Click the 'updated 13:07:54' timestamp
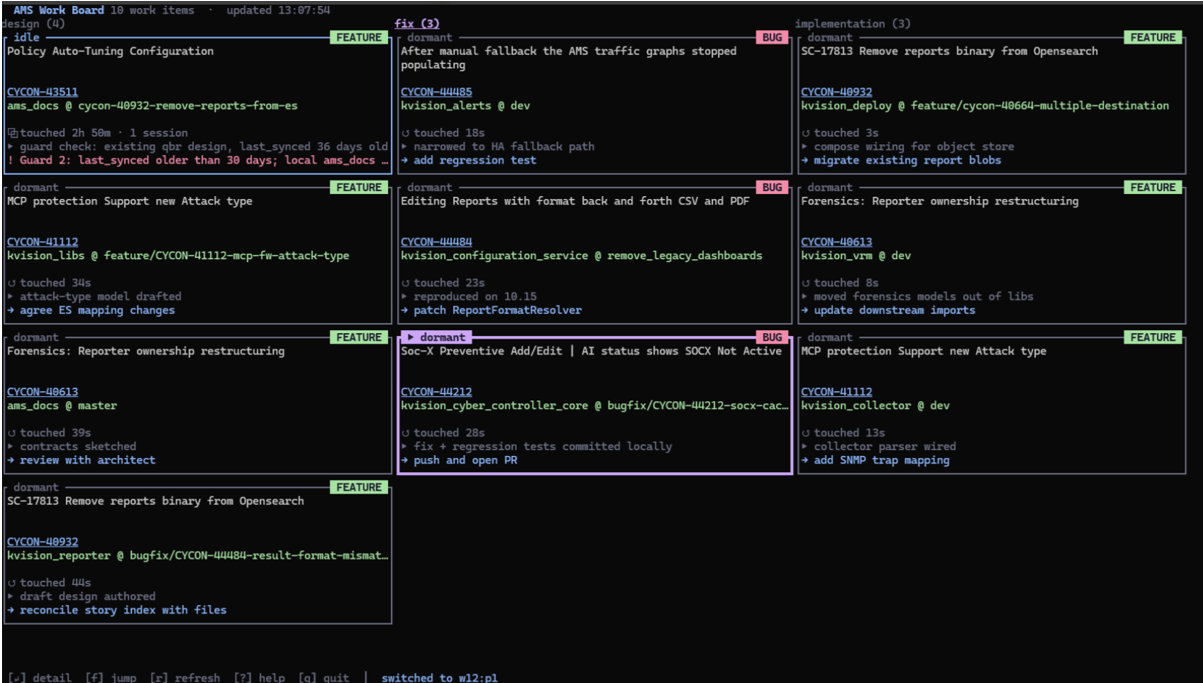Screen dimensions: 1203x683 pyautogui.click(x=278, y=10)
